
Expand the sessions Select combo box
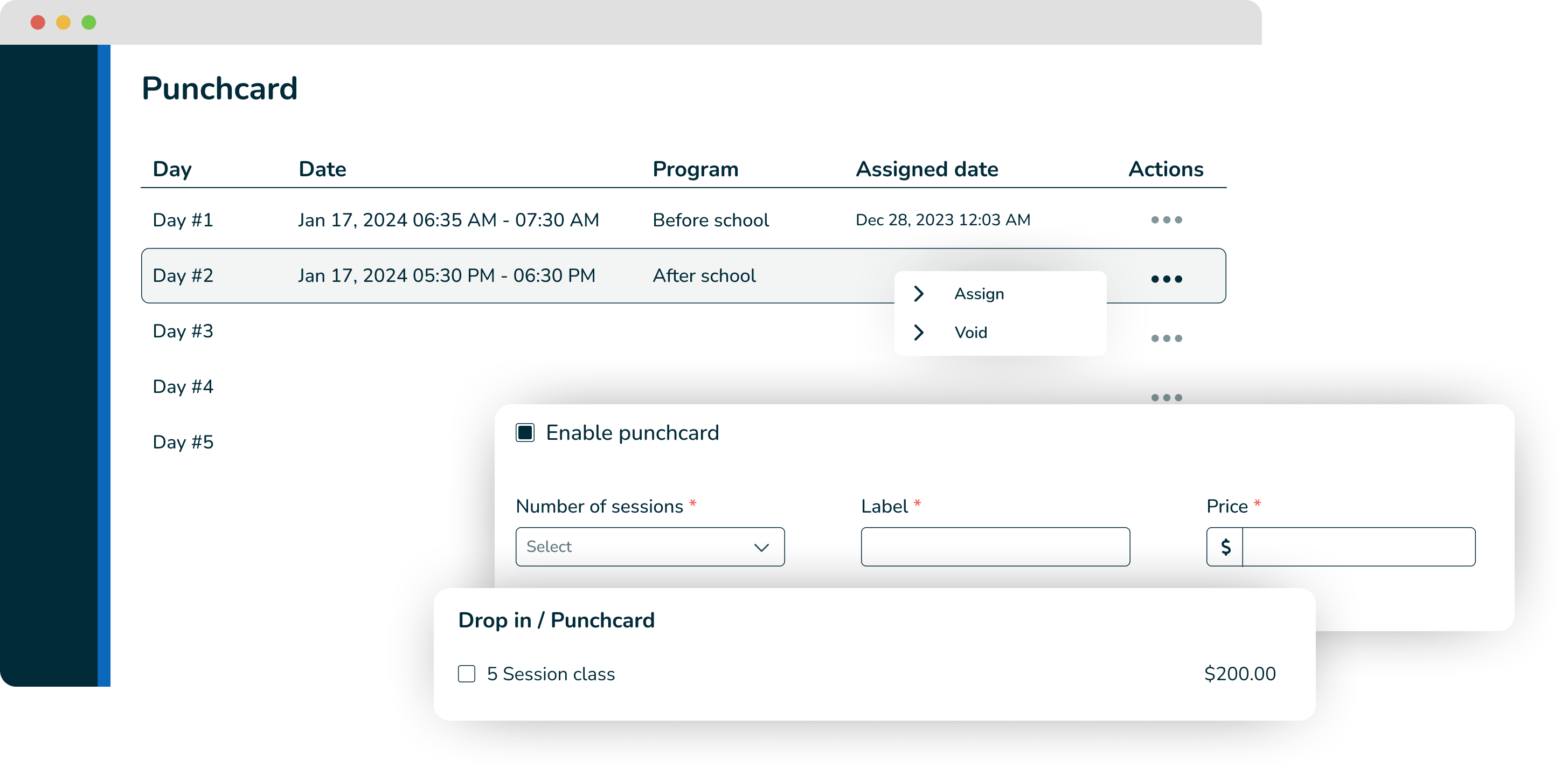click(649, 546)
